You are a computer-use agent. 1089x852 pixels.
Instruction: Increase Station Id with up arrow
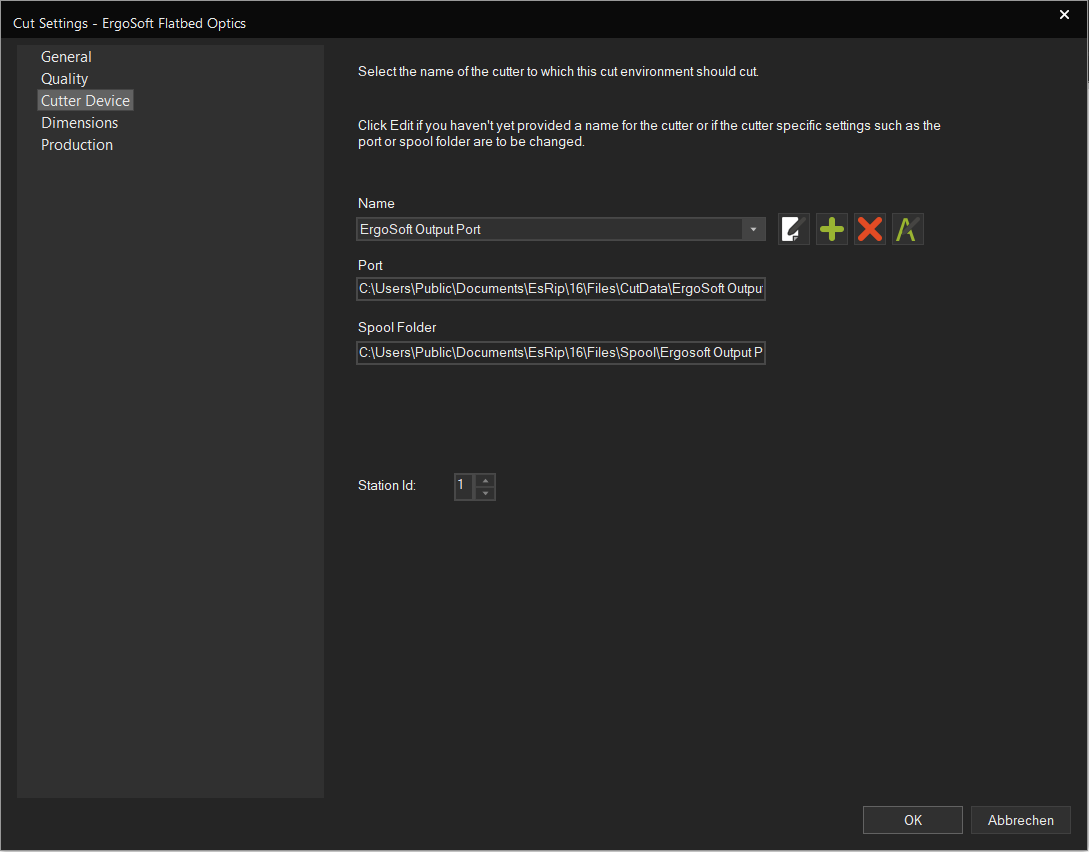485,481
